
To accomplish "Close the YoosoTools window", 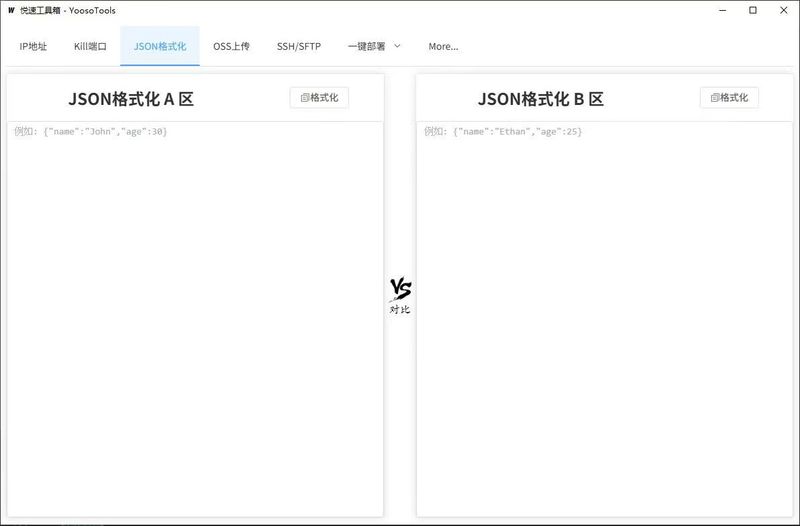I will (784, 10).
